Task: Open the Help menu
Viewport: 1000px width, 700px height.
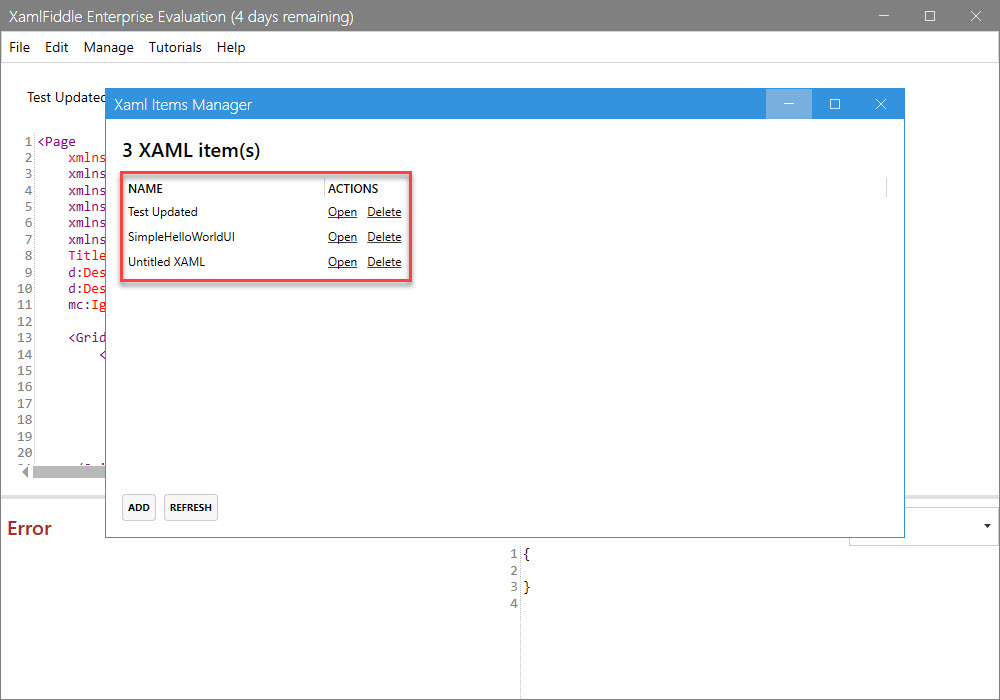Action: [231, 47]
